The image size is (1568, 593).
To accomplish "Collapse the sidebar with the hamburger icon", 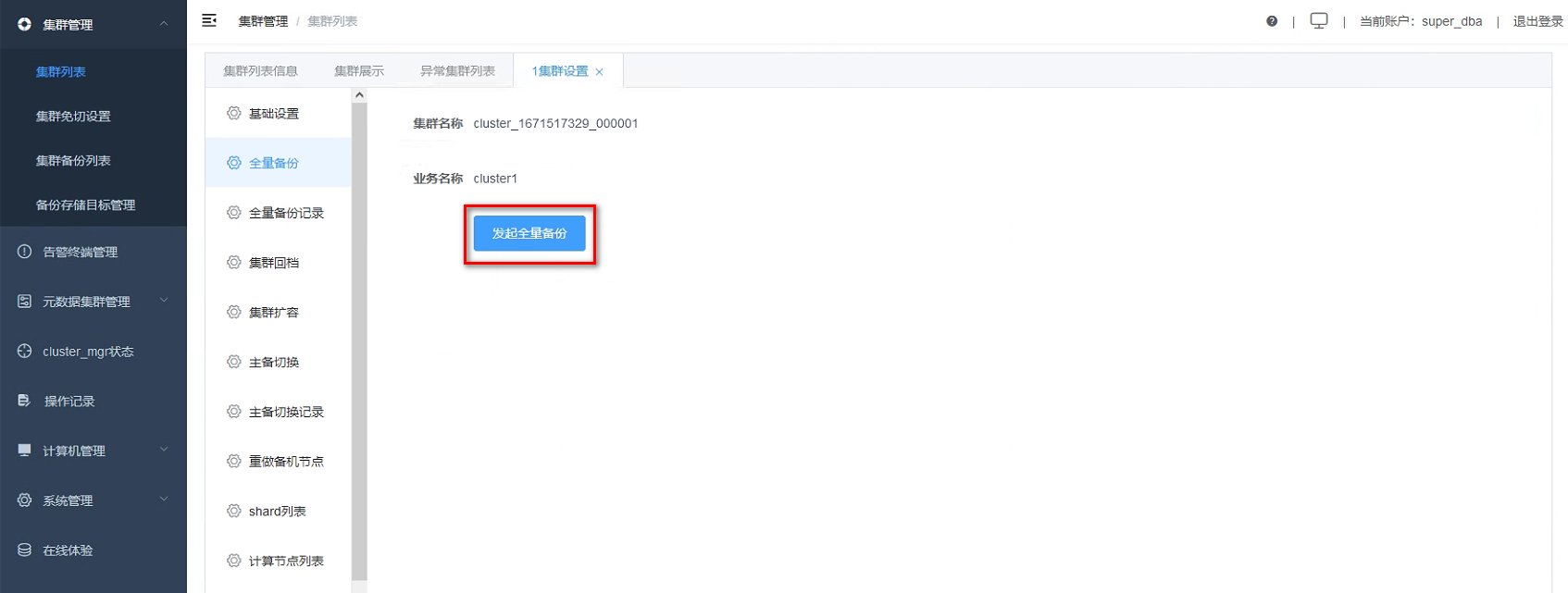I will (209, 20).
